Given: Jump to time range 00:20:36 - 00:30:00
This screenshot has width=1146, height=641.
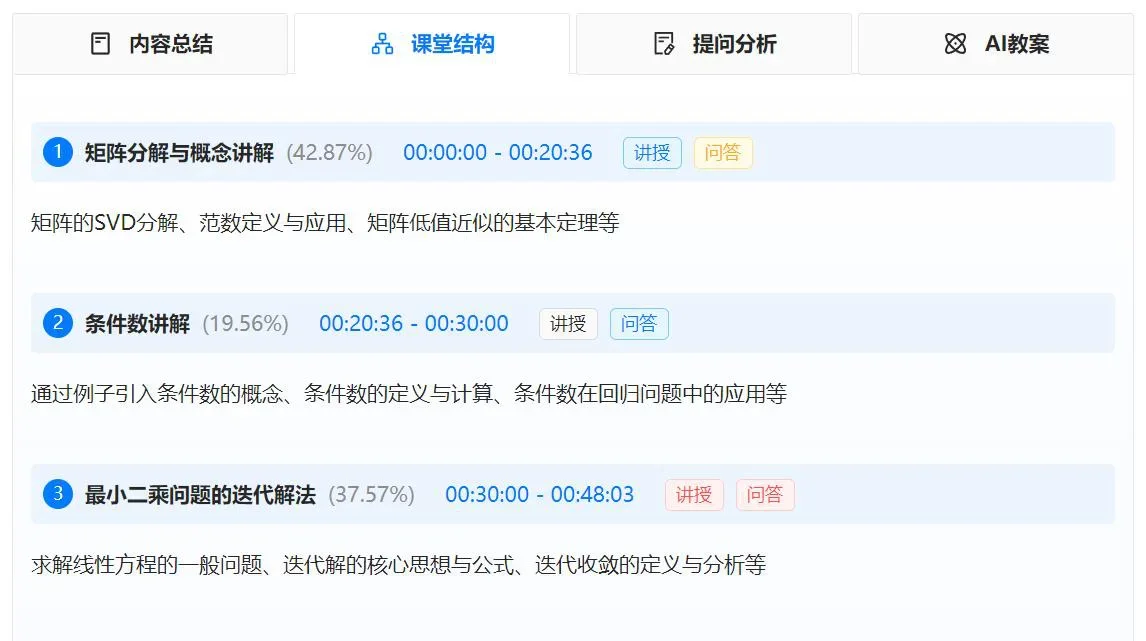Looking at the screenshot, I should click(414, 324).
